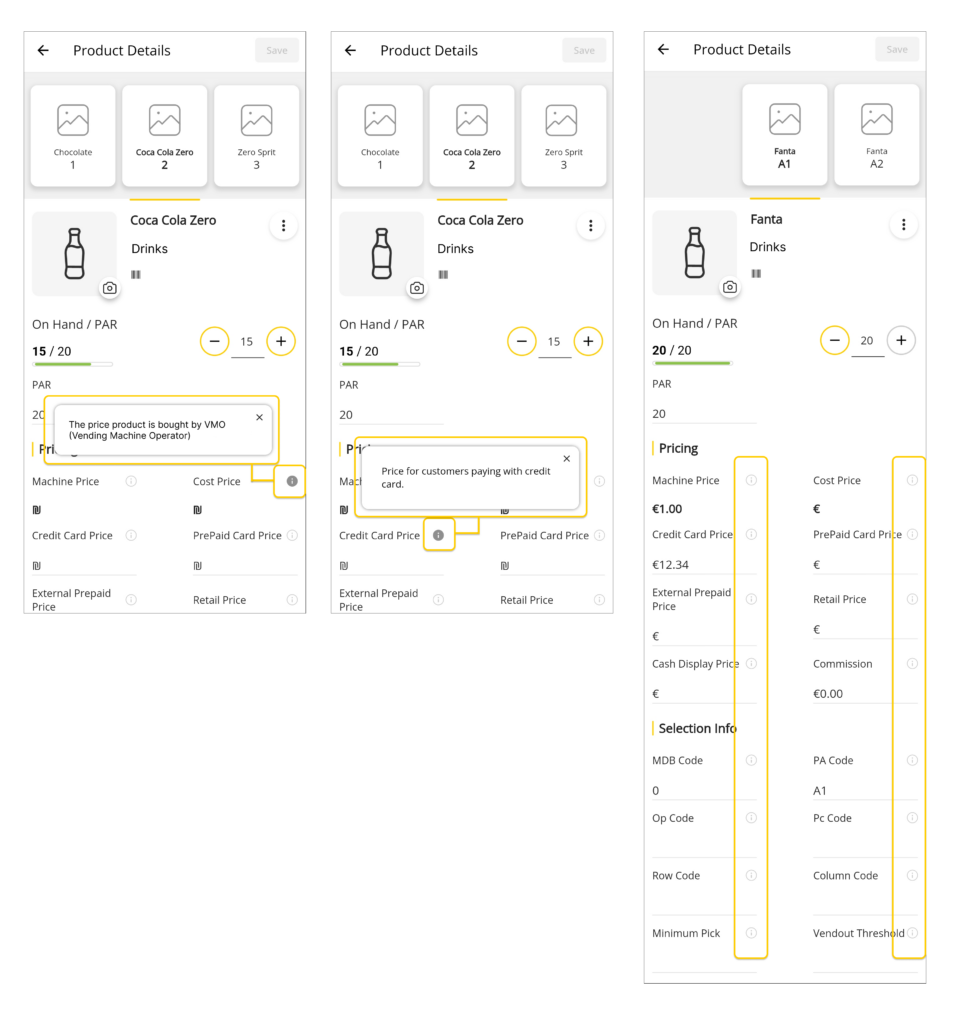Close the VMO cost price tooltip

pos(260,417)
